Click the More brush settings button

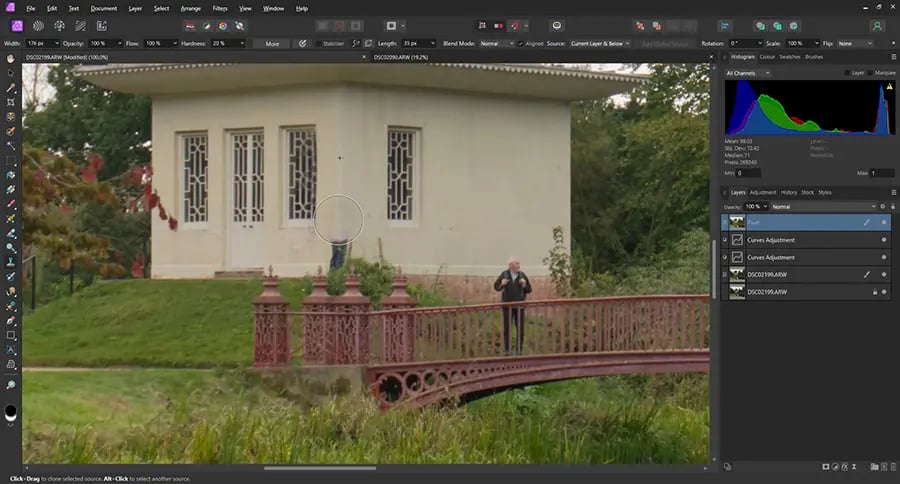pos(272,44)
